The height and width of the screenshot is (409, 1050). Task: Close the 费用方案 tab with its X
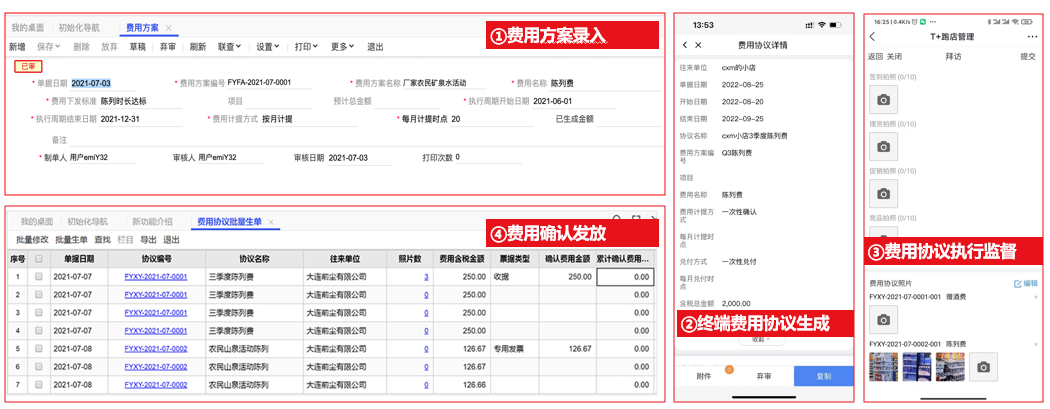pos(168,29)
